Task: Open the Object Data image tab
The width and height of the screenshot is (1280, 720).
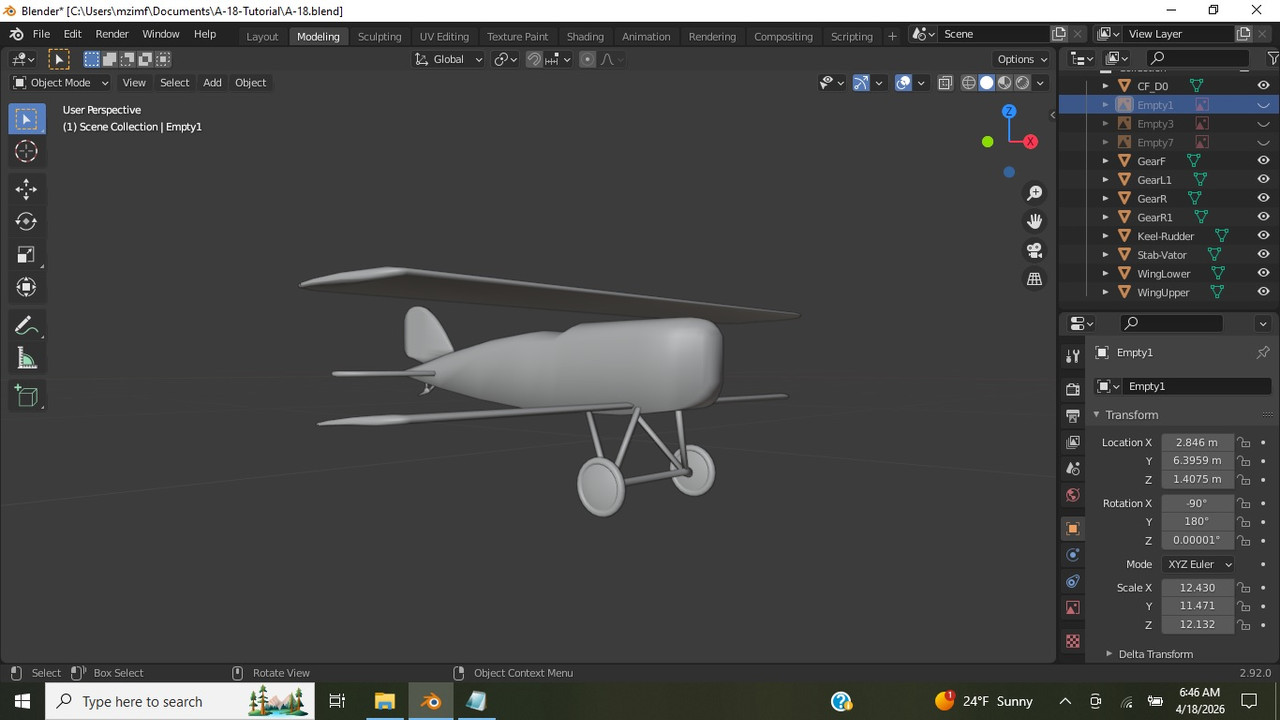Action: 1073,608
